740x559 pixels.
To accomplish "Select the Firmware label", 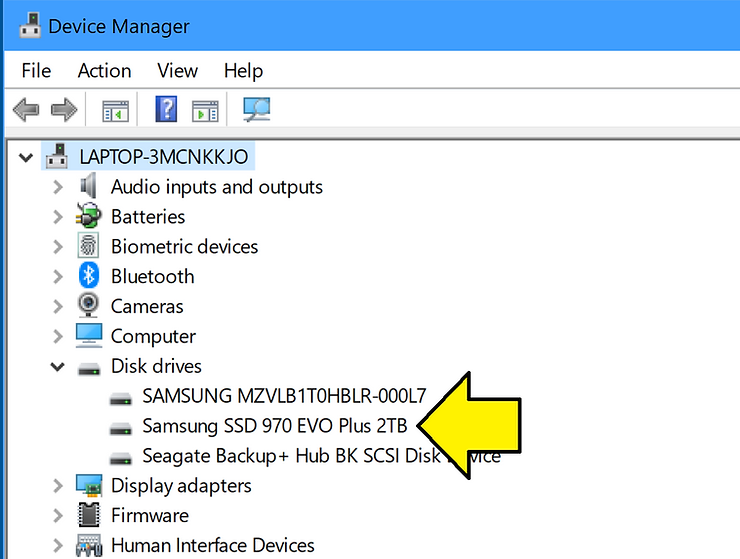I will pos(150,515).
